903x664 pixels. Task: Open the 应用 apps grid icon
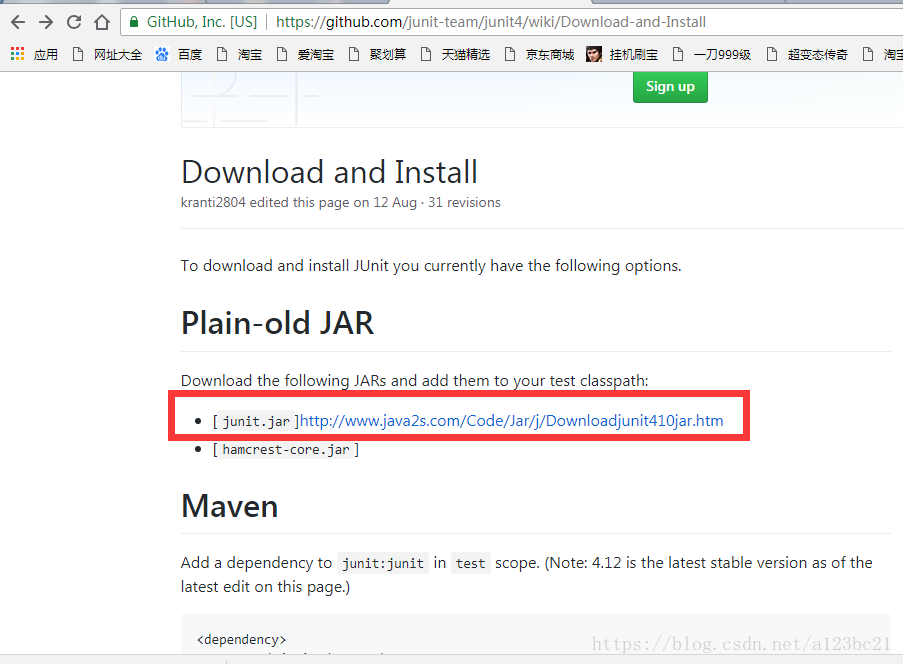[x=17, y=54]
